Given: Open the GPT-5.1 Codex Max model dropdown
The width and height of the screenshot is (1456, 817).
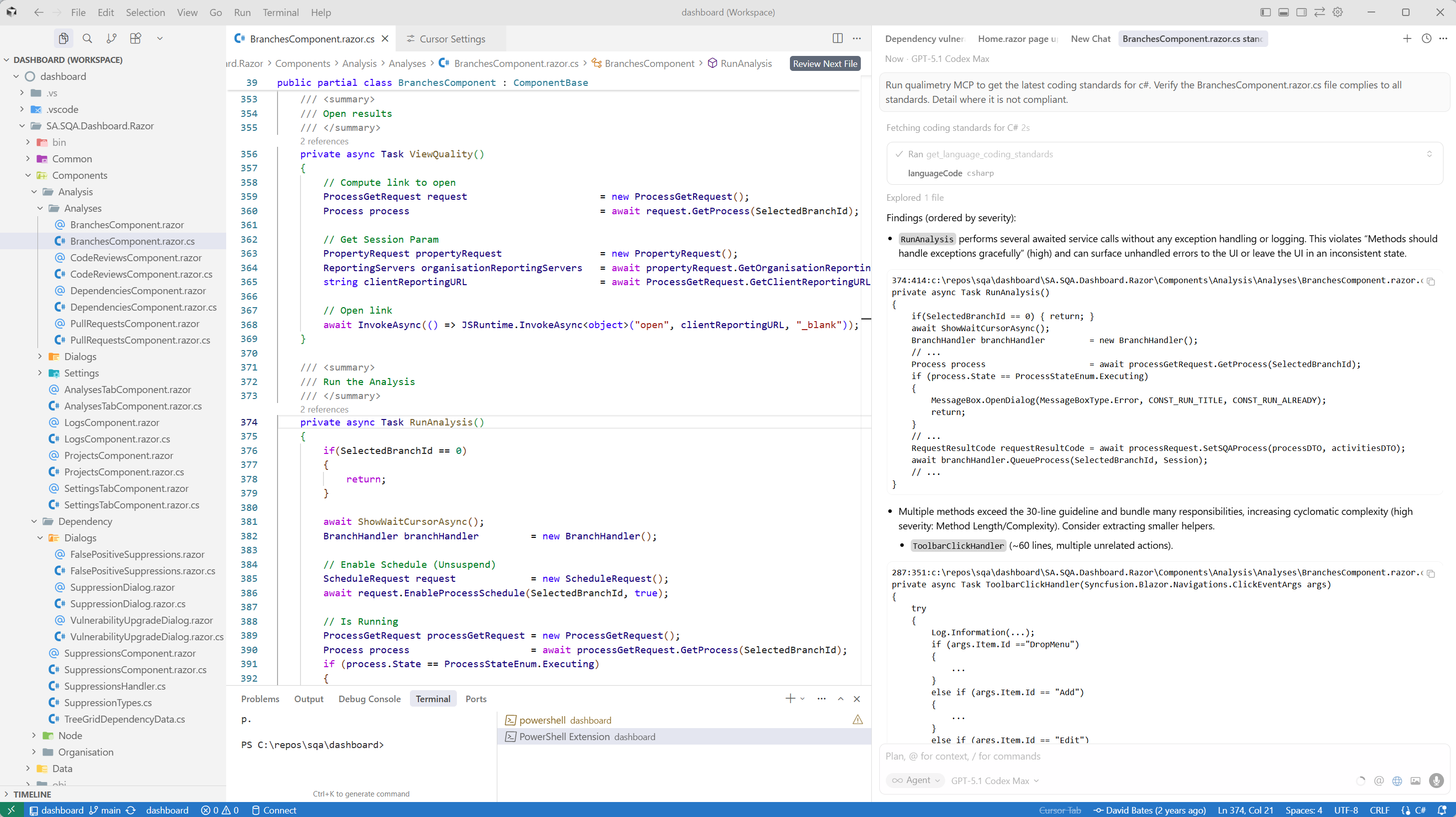Looking at the screenshot, I should tap(995, 780).
